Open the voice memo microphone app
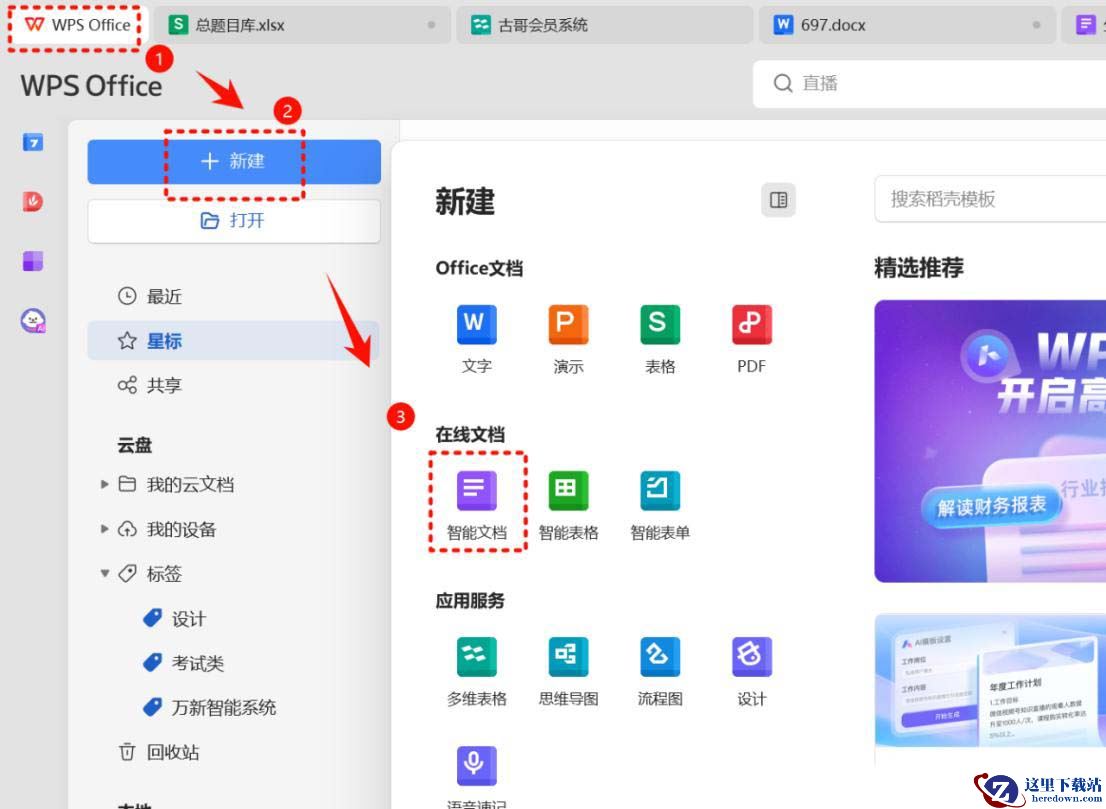Viewport: 1106px width, 809px height. click(477, 766)
